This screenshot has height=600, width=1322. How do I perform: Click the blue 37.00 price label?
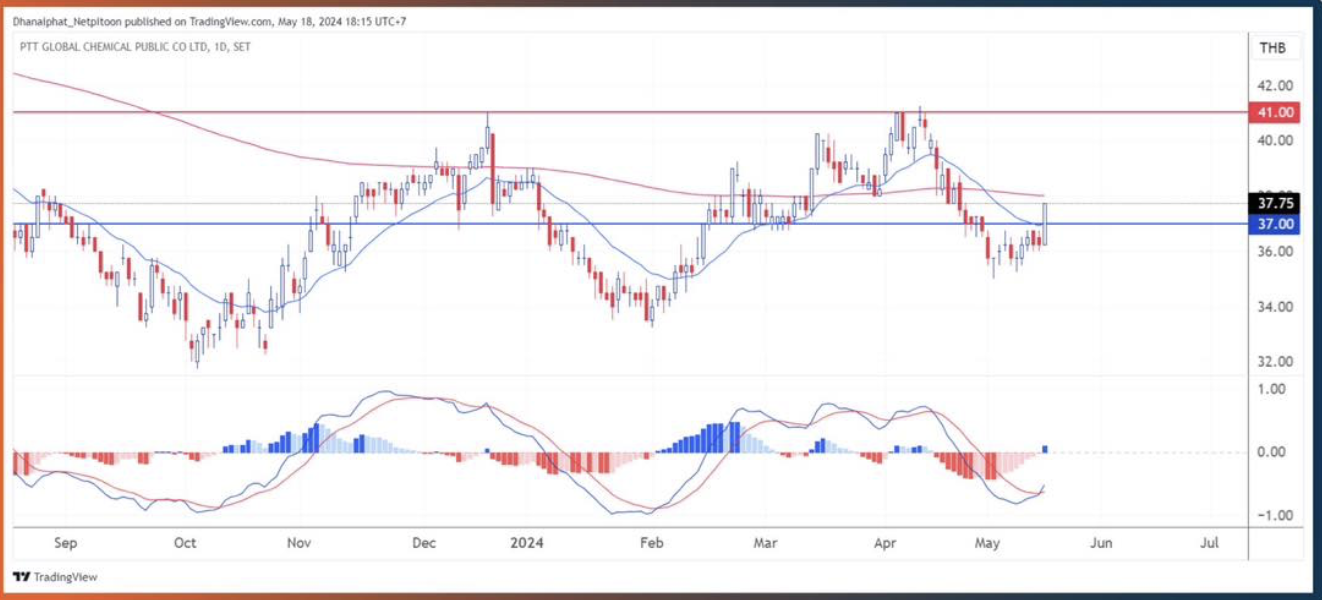[x=1273, y=224]
